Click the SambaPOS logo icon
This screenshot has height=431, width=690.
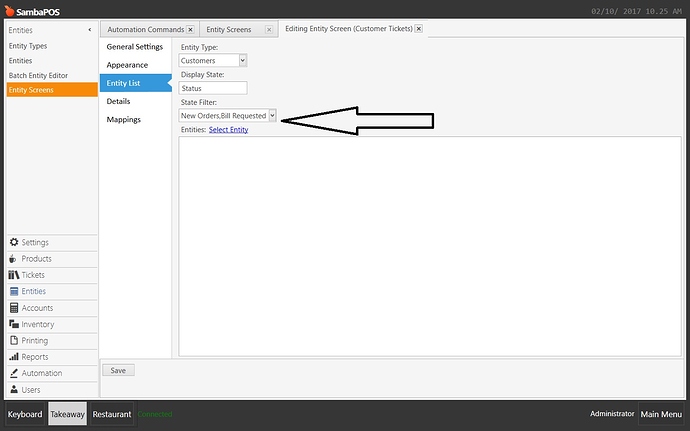(x=9, y=11)
